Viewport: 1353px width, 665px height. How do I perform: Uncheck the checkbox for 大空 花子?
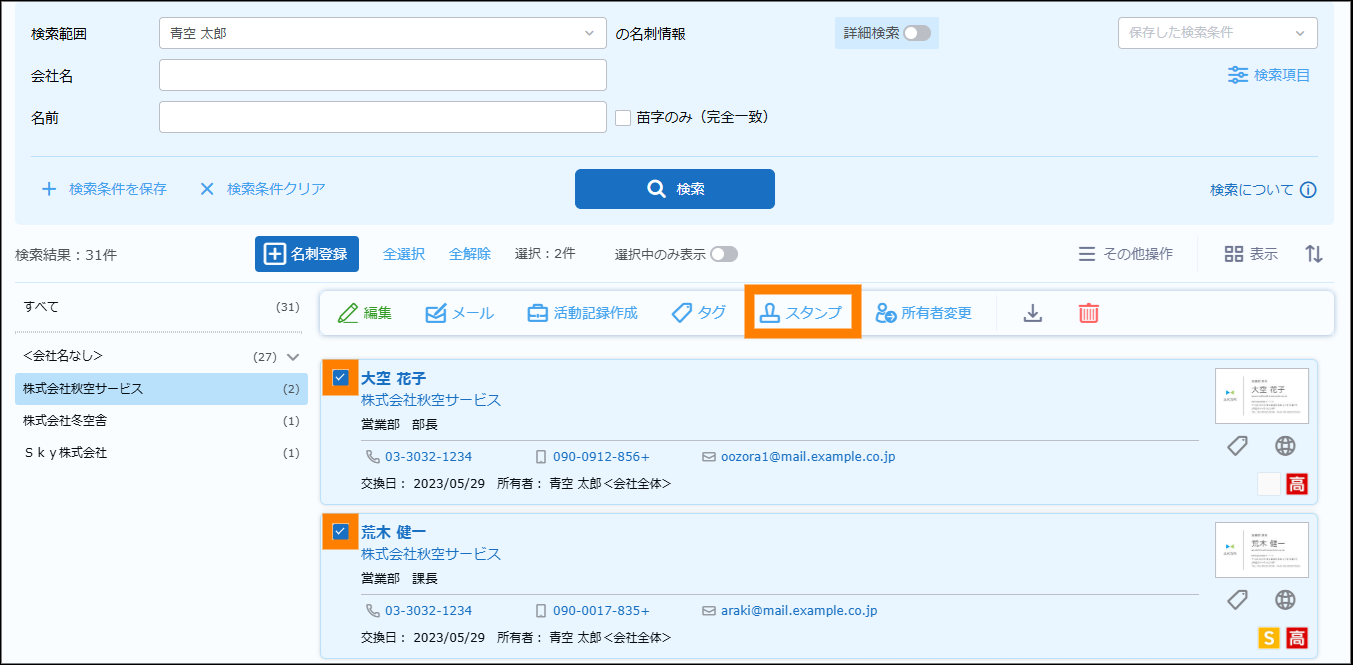coord(340,377)
